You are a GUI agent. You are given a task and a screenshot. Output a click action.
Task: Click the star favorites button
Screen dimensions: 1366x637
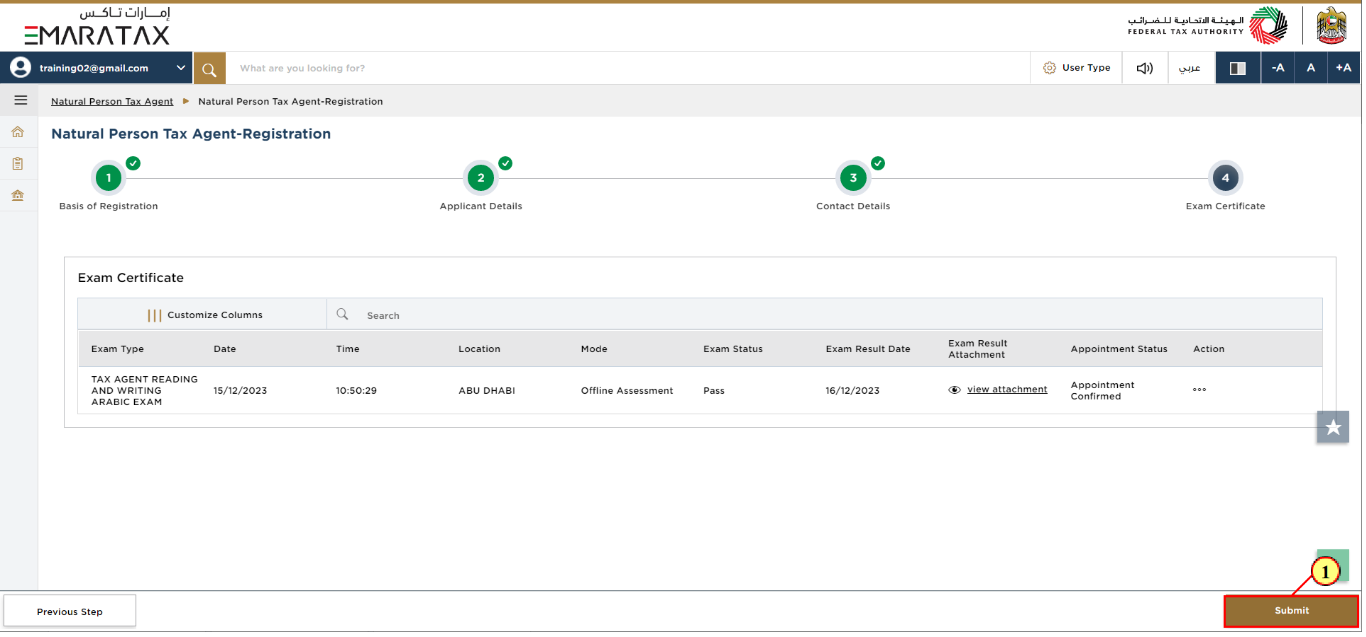(x=1333, y=427)
